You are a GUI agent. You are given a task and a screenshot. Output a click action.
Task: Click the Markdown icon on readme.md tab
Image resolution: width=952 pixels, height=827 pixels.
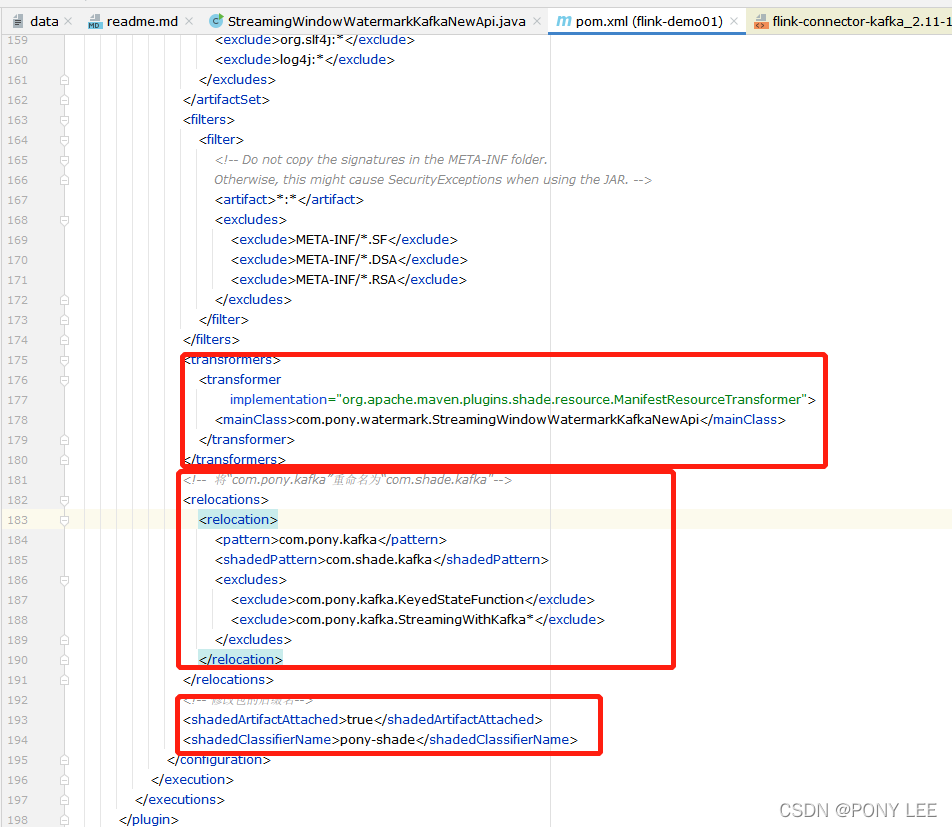(94, 22)
